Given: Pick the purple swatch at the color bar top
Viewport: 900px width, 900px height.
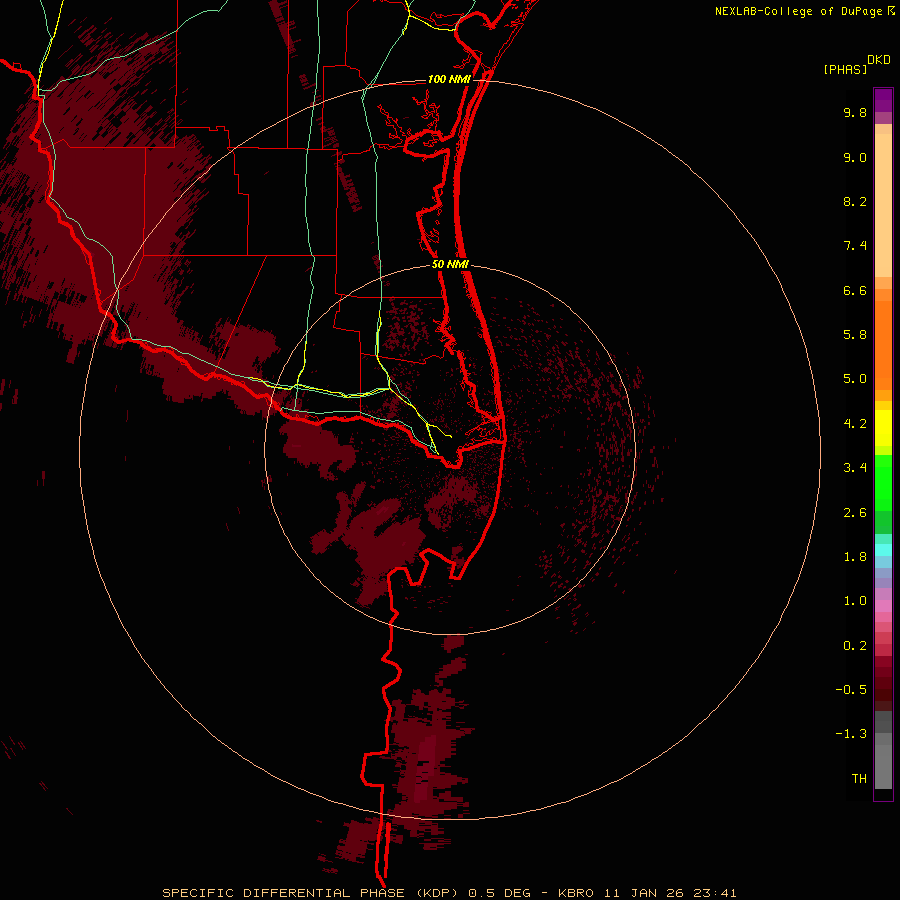Looking at the screenshot, I should (x=883, y=100).
